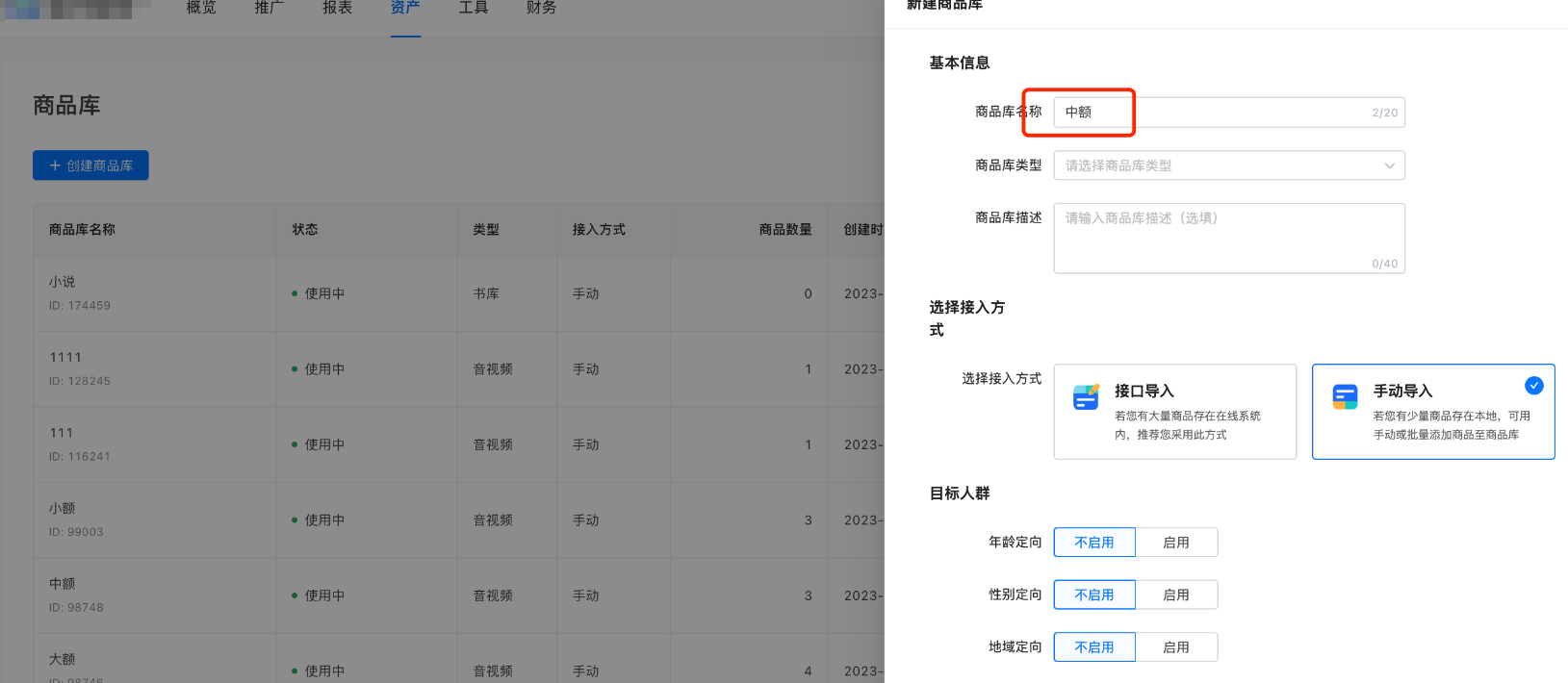
Task: Click the 商品库 page title
Action: [x=66, y=106]
